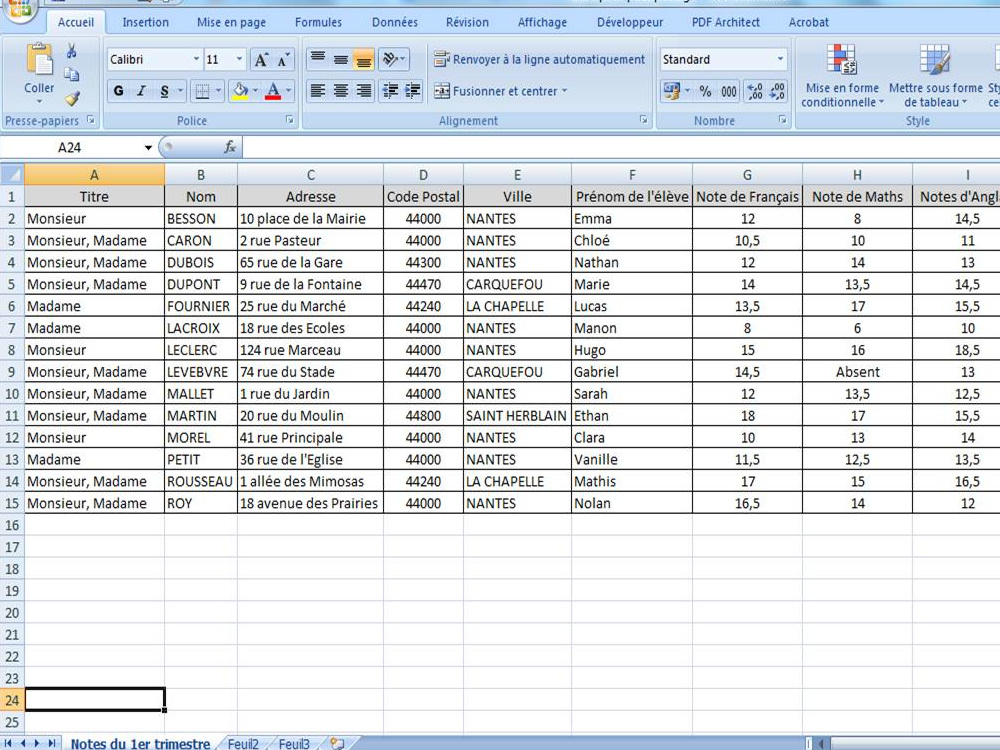Select column C header

point(311,175)
